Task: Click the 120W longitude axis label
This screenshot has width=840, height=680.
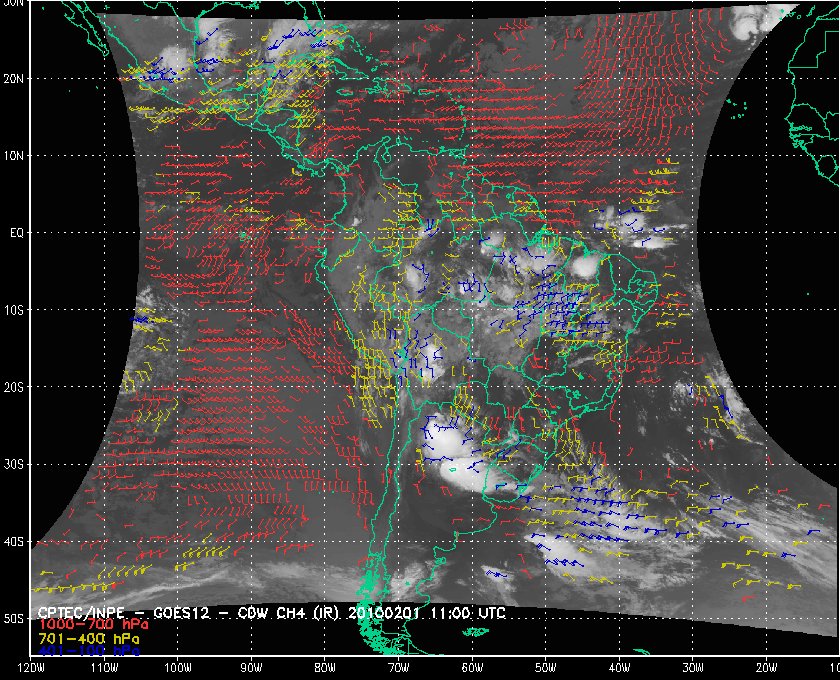Action: [x=31, y=667]
